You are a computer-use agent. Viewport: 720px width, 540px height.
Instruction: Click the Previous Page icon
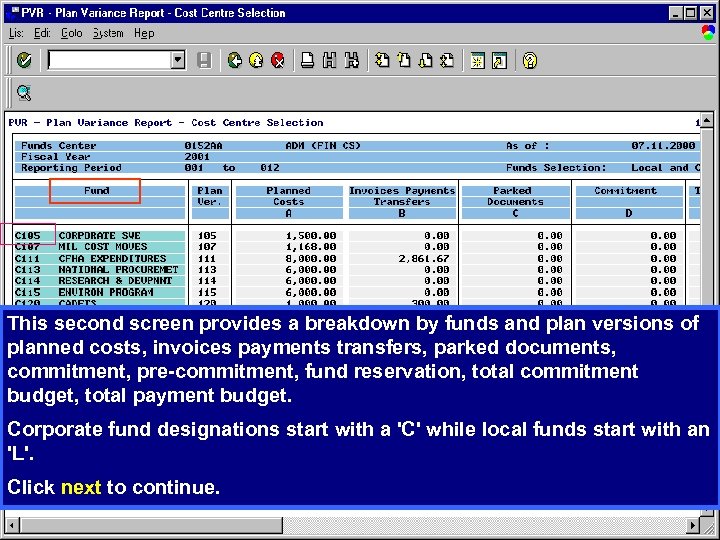click(x=404, y=60)
